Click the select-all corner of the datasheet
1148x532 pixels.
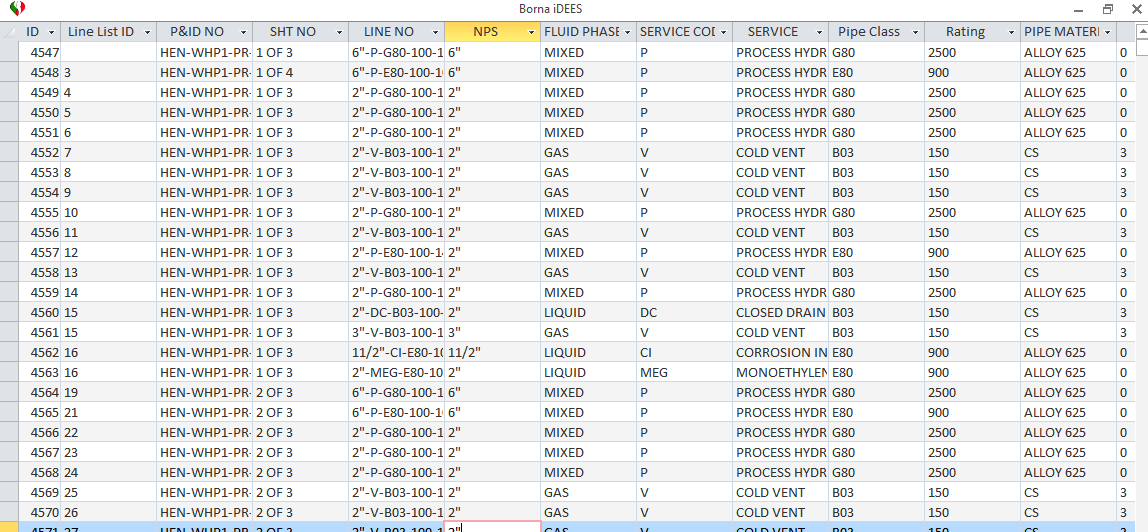(9, 32)
